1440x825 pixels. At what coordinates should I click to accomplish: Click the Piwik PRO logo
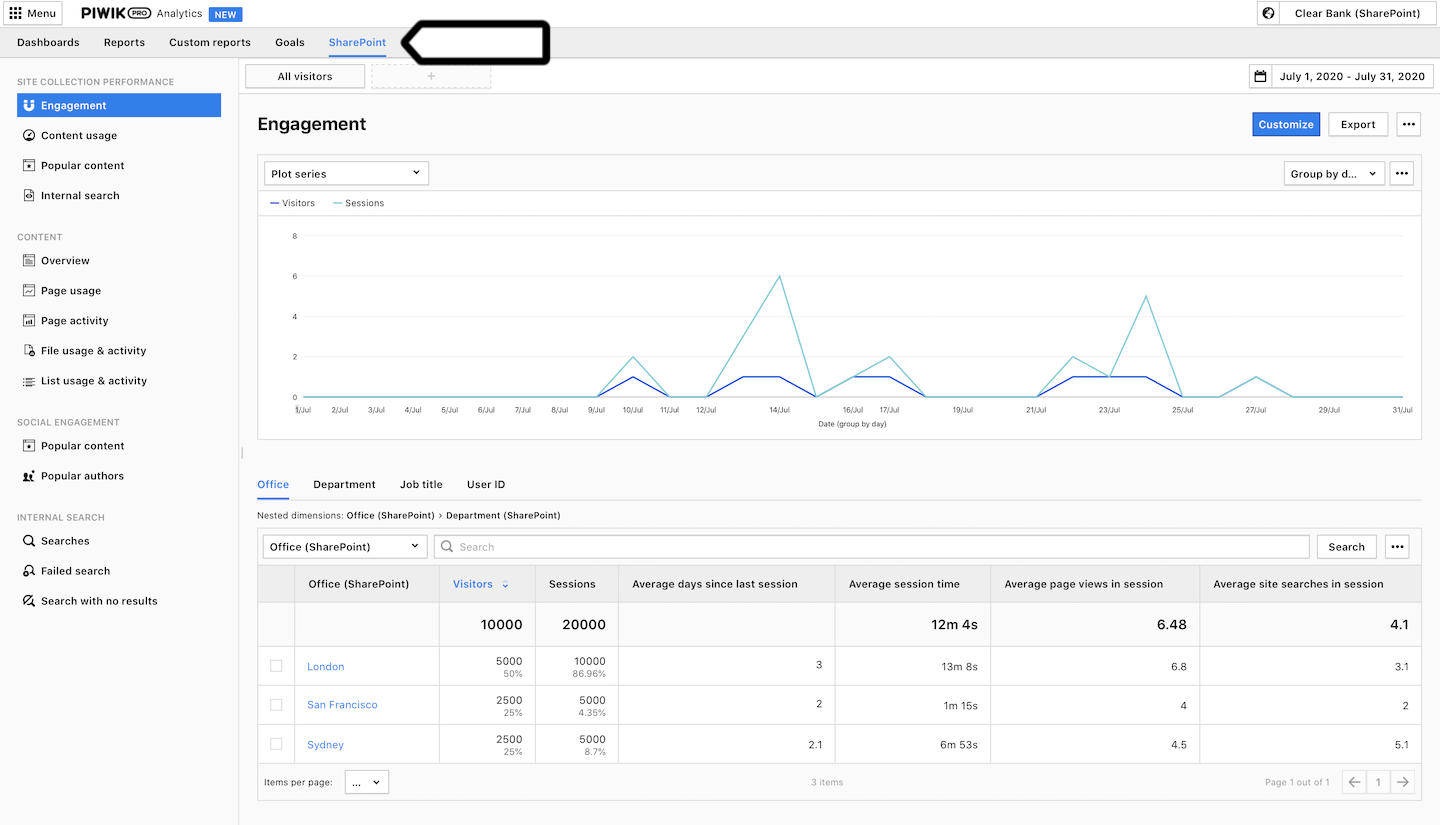point(116,14)
